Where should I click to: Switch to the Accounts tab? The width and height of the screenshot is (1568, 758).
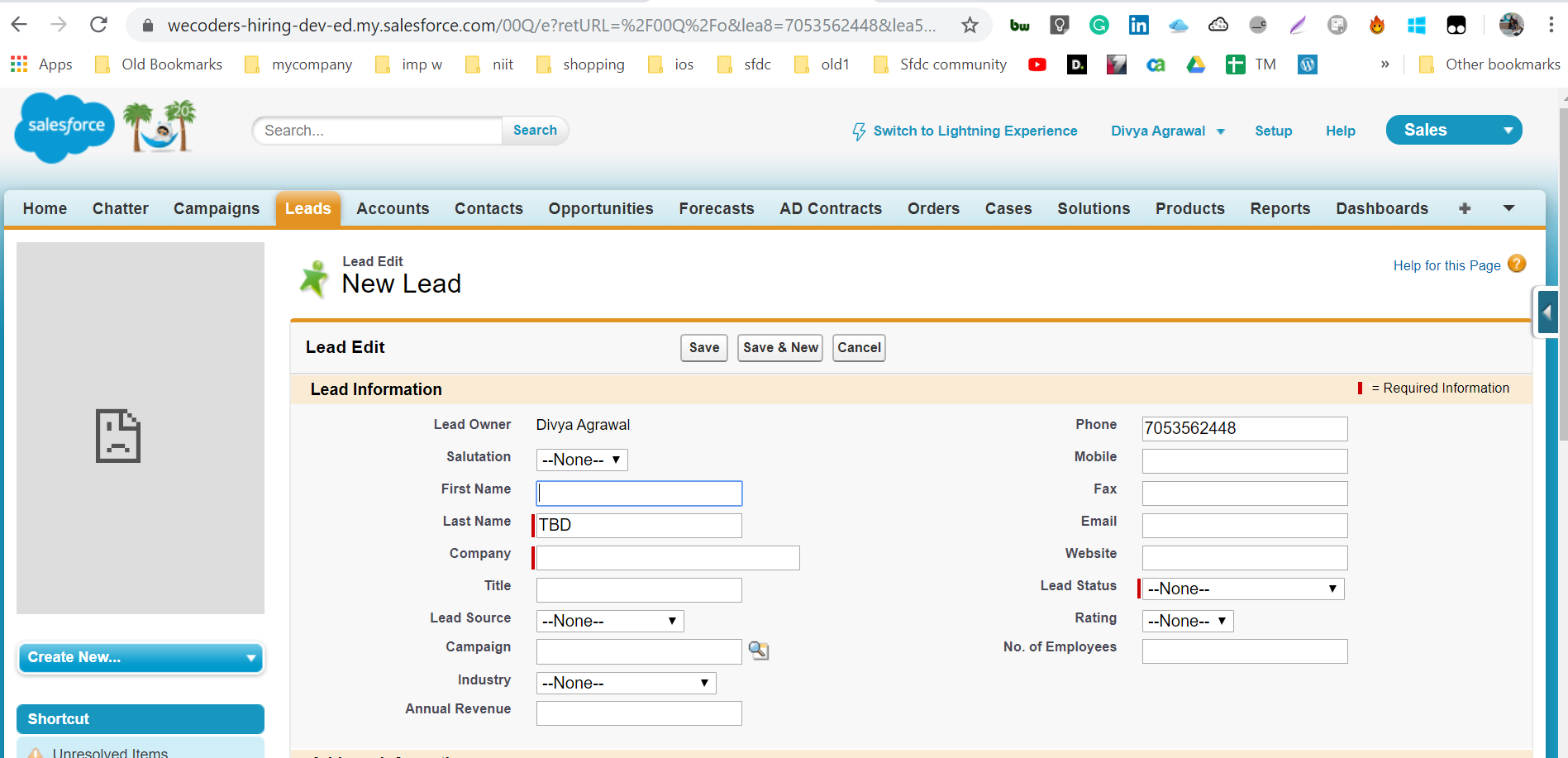pyautogui.click(x=393, y=209)
